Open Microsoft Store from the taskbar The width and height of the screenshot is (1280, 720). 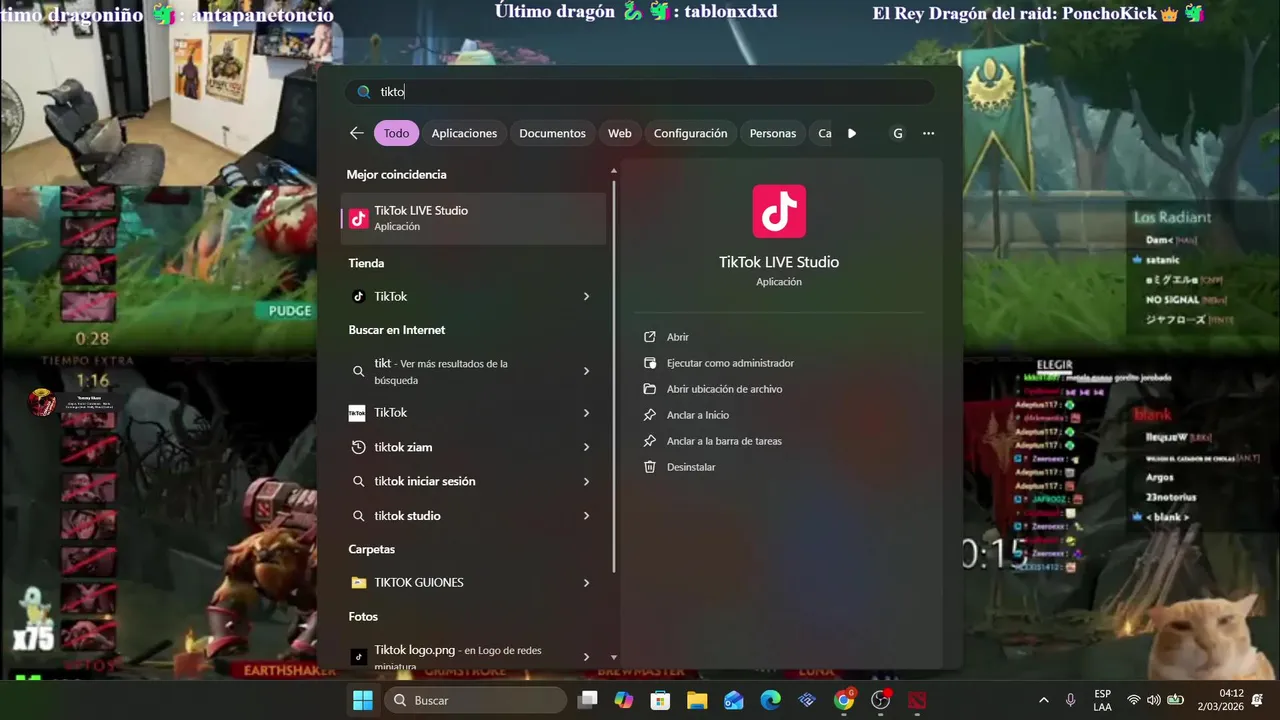[660, 700]
